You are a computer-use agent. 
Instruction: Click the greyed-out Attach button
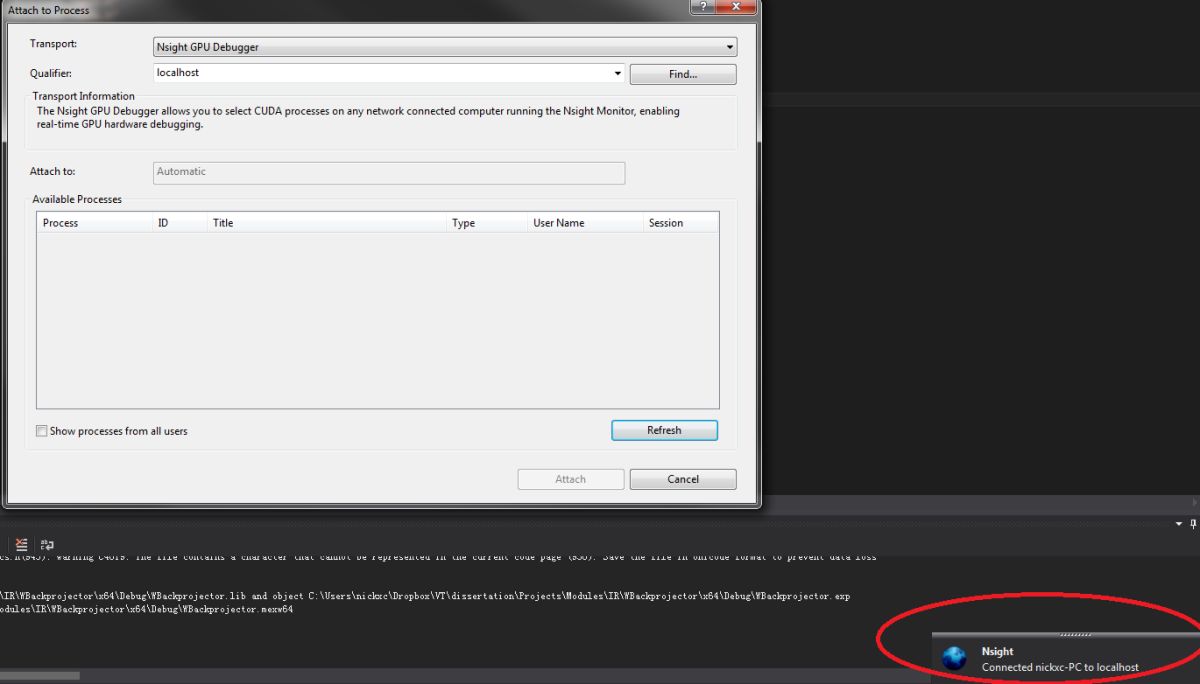coord(571,479)
